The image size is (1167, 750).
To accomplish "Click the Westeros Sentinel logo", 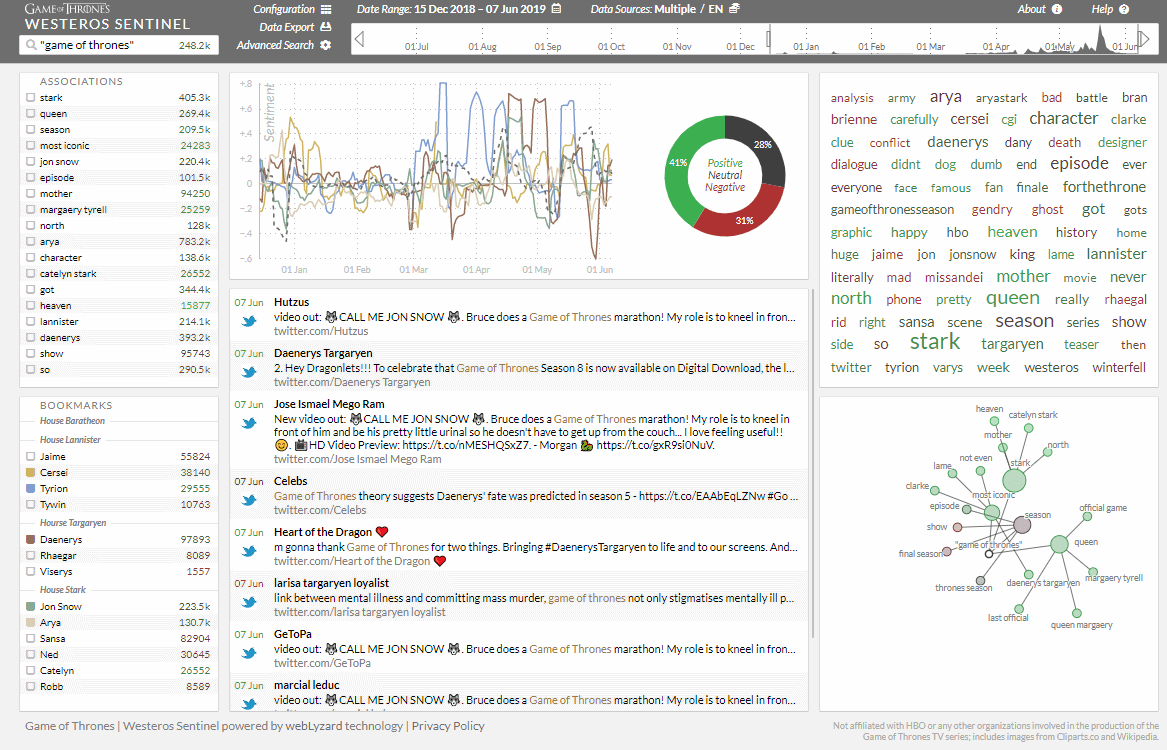I will click(107, 17).
